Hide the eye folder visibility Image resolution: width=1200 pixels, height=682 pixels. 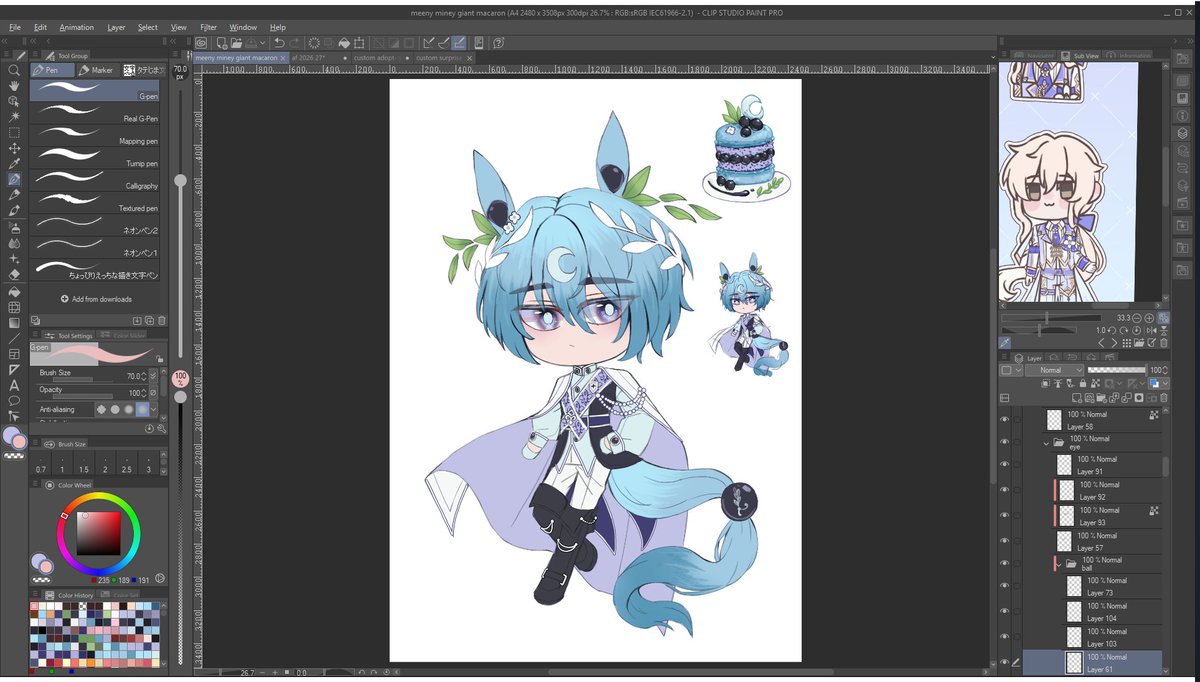pos(1005,442)
